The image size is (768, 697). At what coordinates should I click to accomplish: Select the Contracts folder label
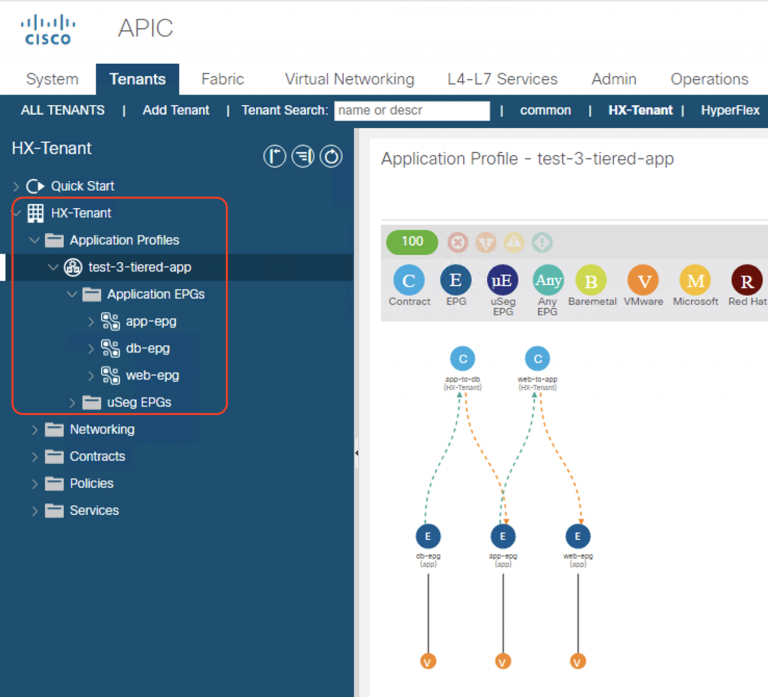(97, 457)
